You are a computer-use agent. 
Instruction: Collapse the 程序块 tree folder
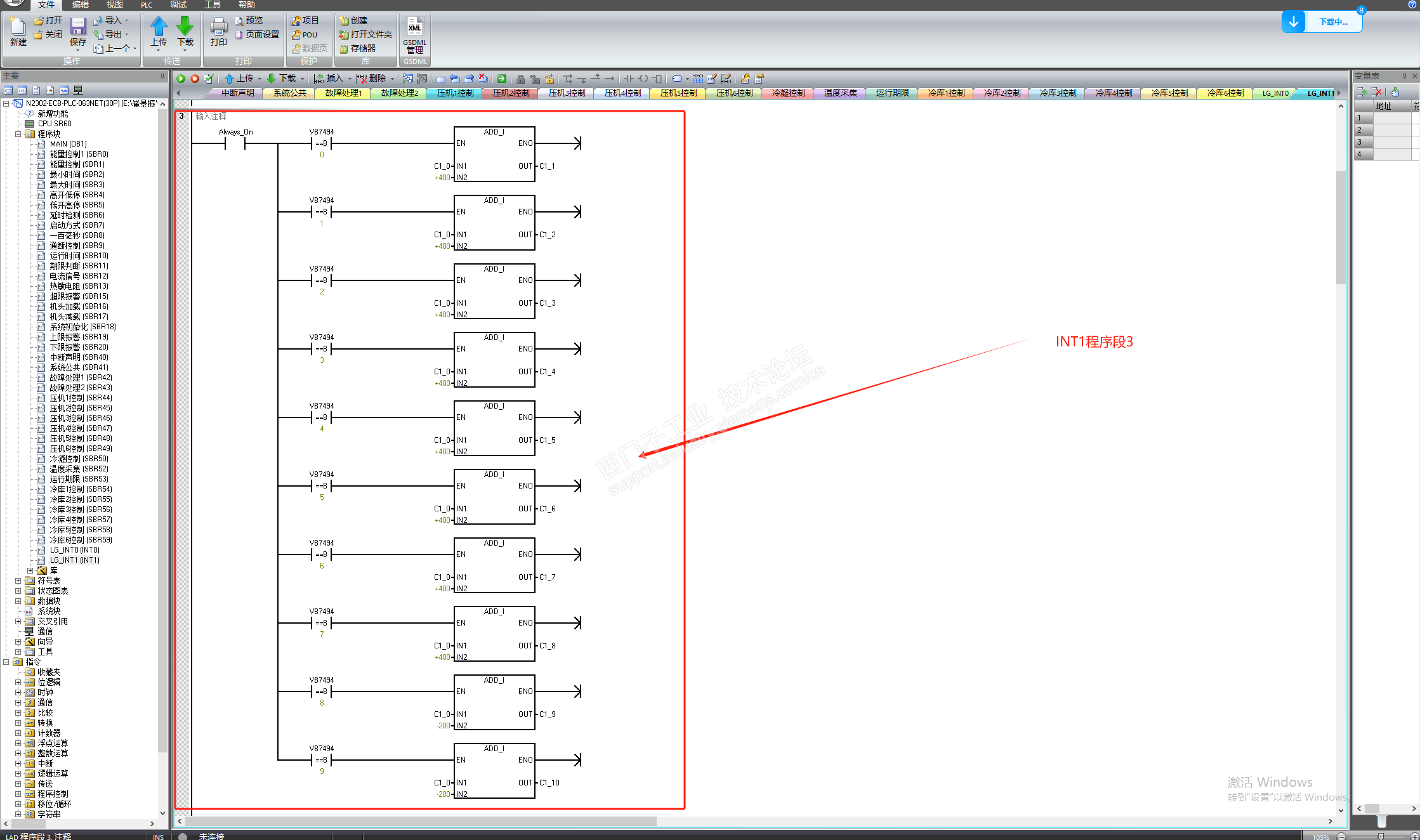click(x=18, y=134)
